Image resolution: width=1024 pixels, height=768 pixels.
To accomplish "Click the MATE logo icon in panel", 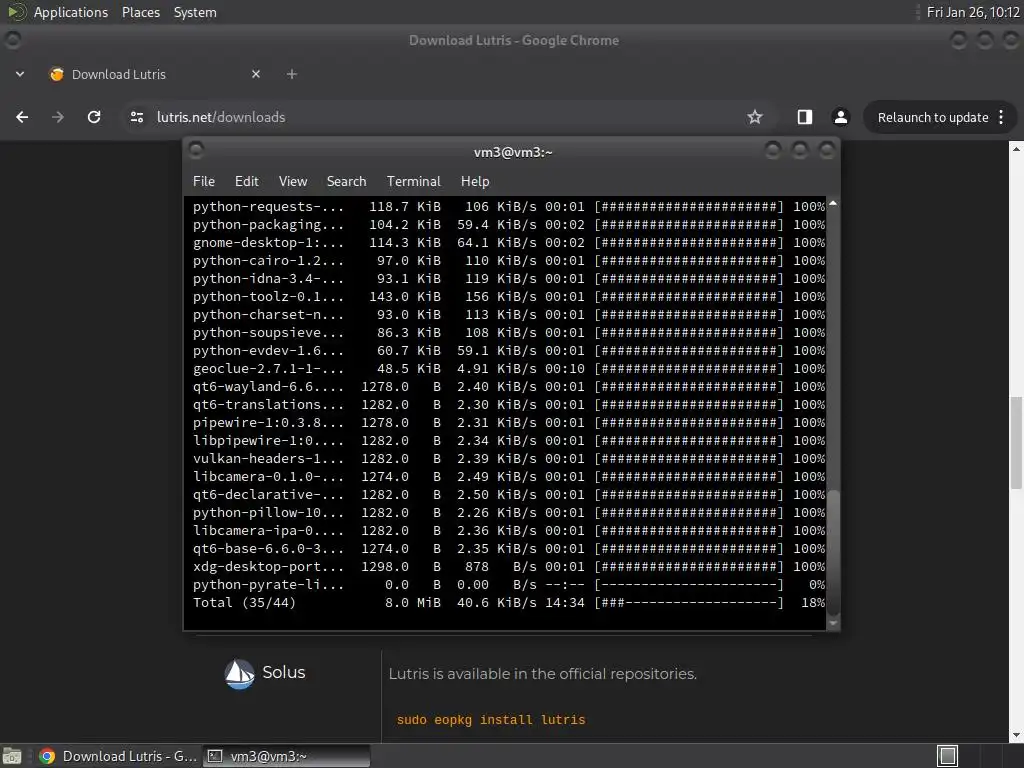I will tap(17, 12).
